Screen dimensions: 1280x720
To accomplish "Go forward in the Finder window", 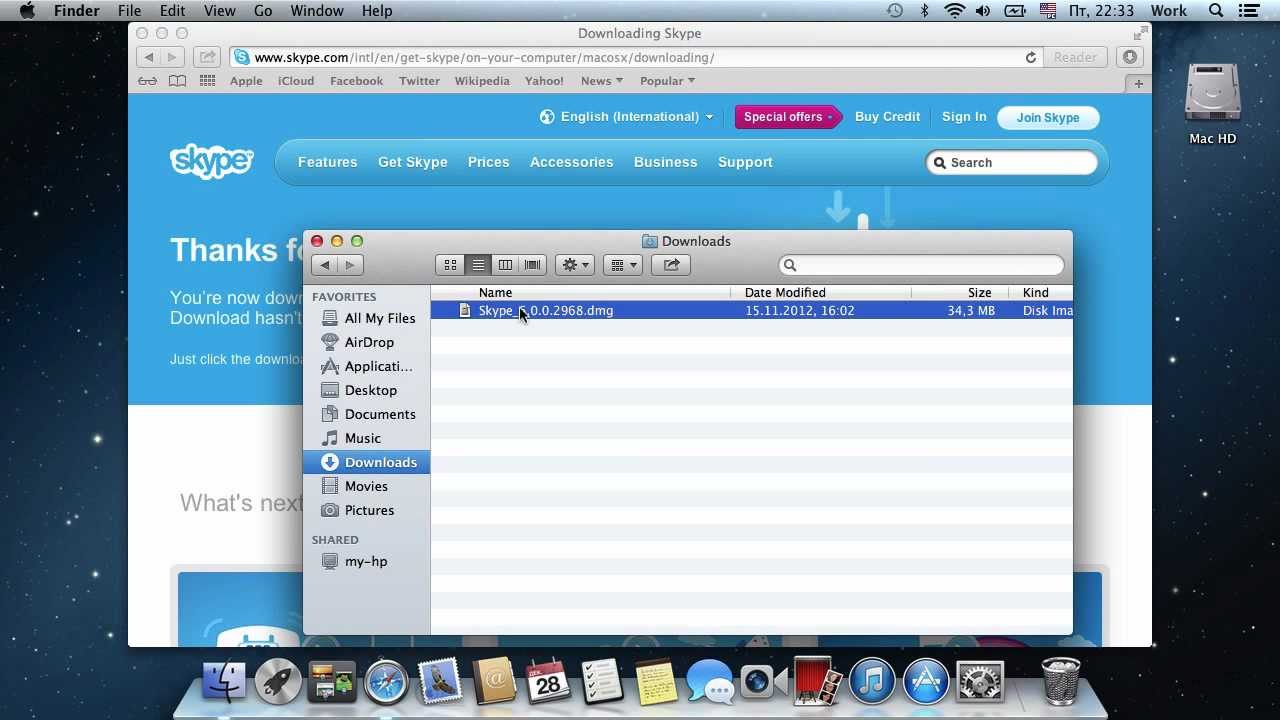I will (x=350, y=265).
